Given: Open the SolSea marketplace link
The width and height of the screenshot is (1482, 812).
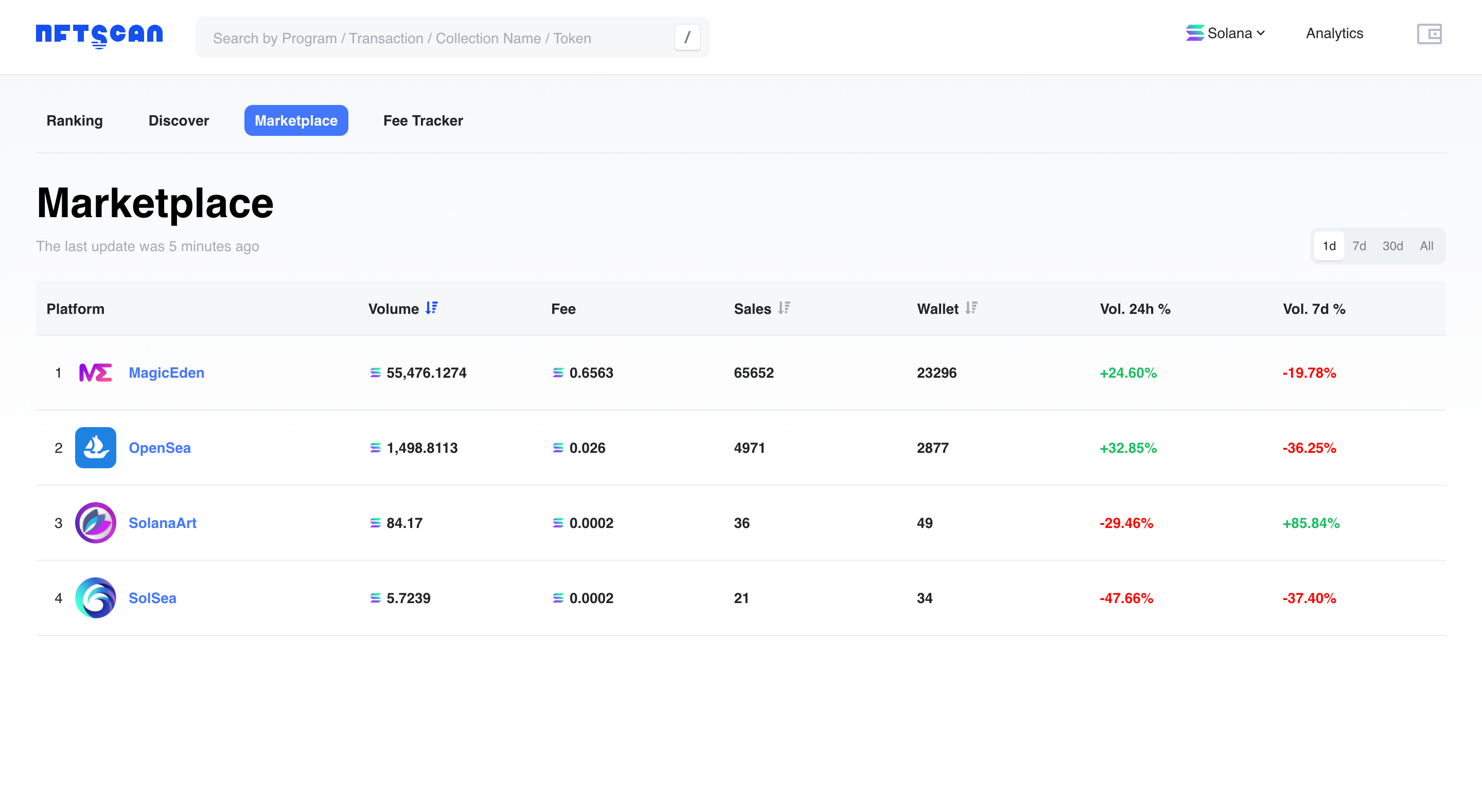Looking at the screenshot, I should pyautogui.click(x=152, y=598).
